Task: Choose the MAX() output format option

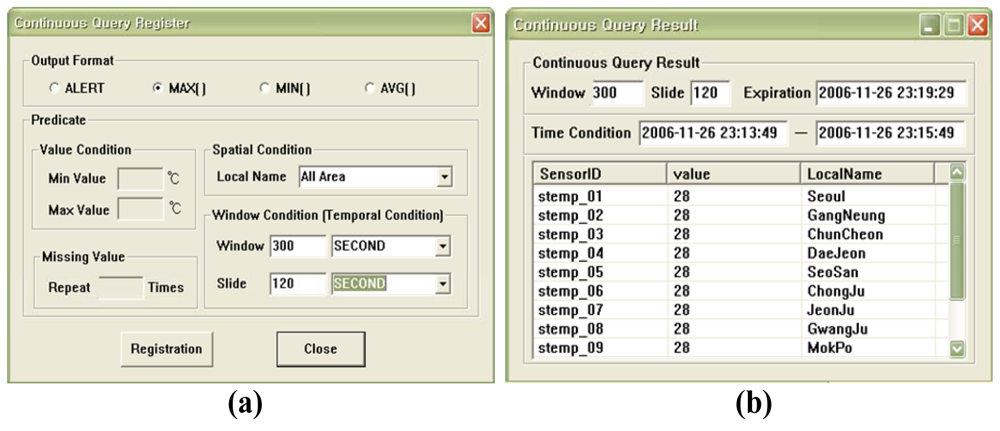Action: coord(157,88)
